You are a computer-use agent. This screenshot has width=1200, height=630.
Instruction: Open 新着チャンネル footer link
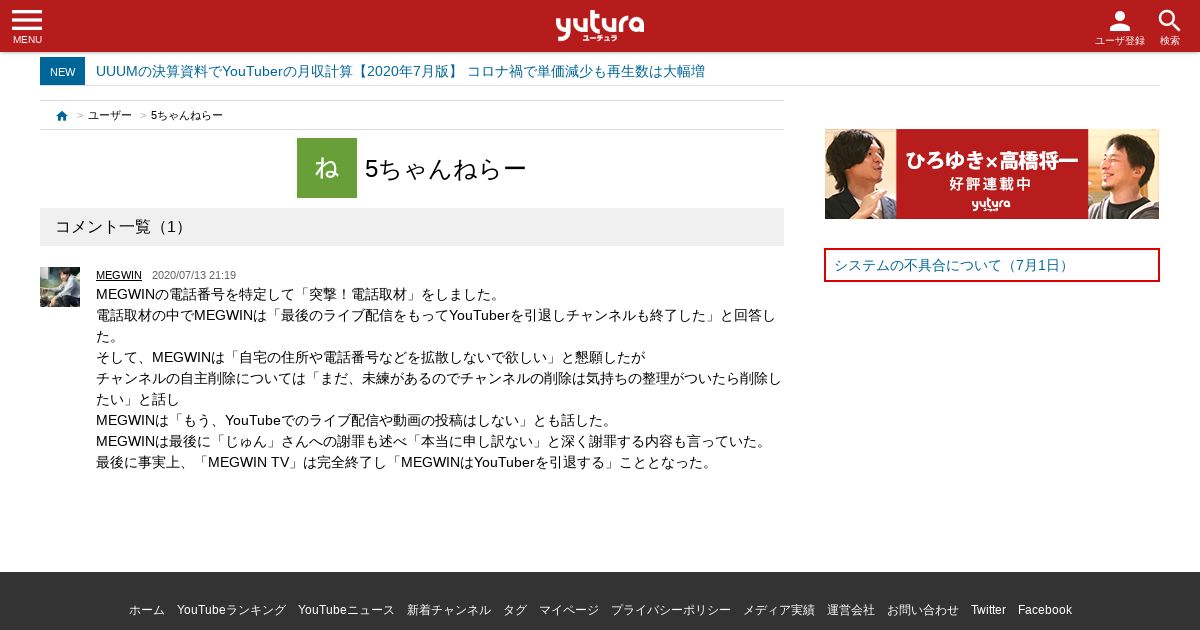(x=449, y=610)
